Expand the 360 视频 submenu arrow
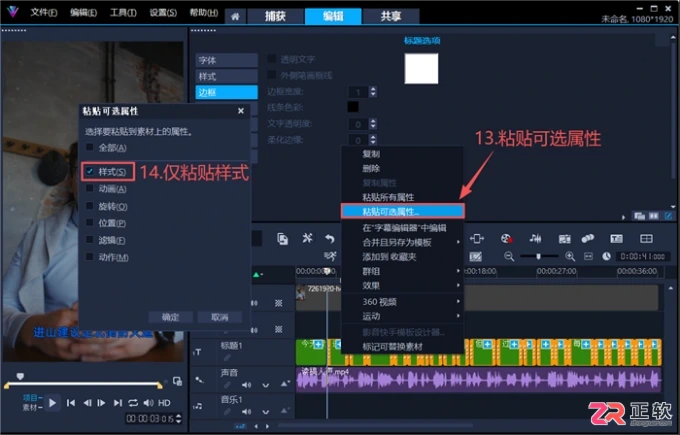 click(x=458, y=301)
